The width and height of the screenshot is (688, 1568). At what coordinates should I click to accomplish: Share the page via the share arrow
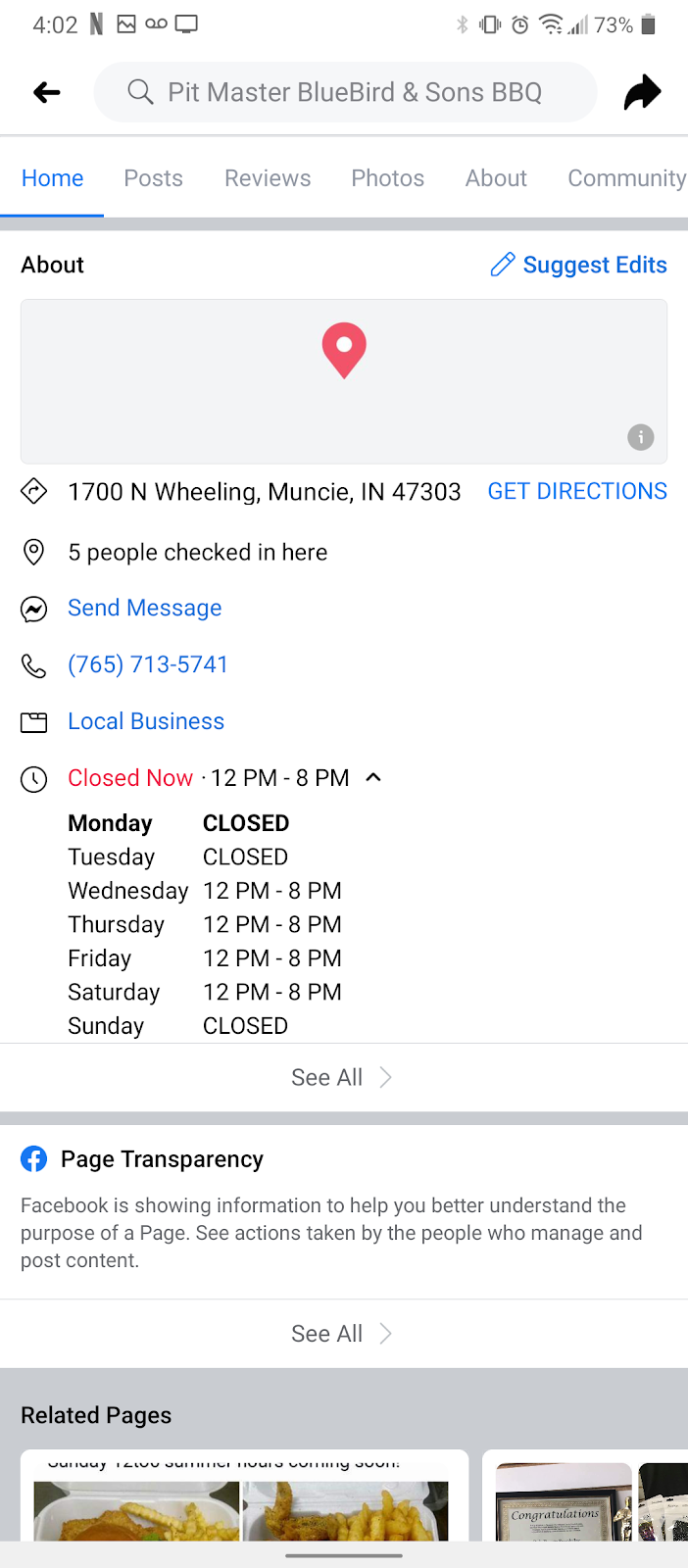pyautogui.click(x=642, y=91)
